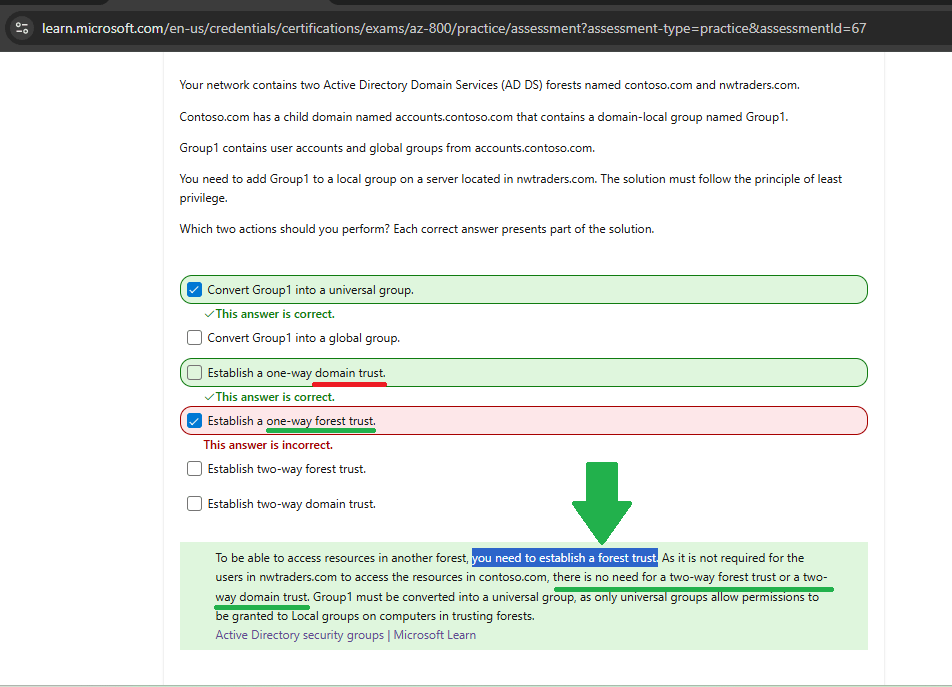Select the learn.microsoft.com URL in address bar

tap(454, 28)
